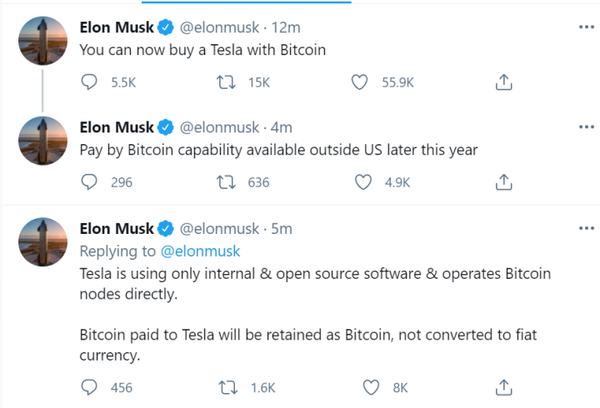
Task: Share the 'buy a Tesla with Bitcoin' tweet
Action: [x=504, y=82]
